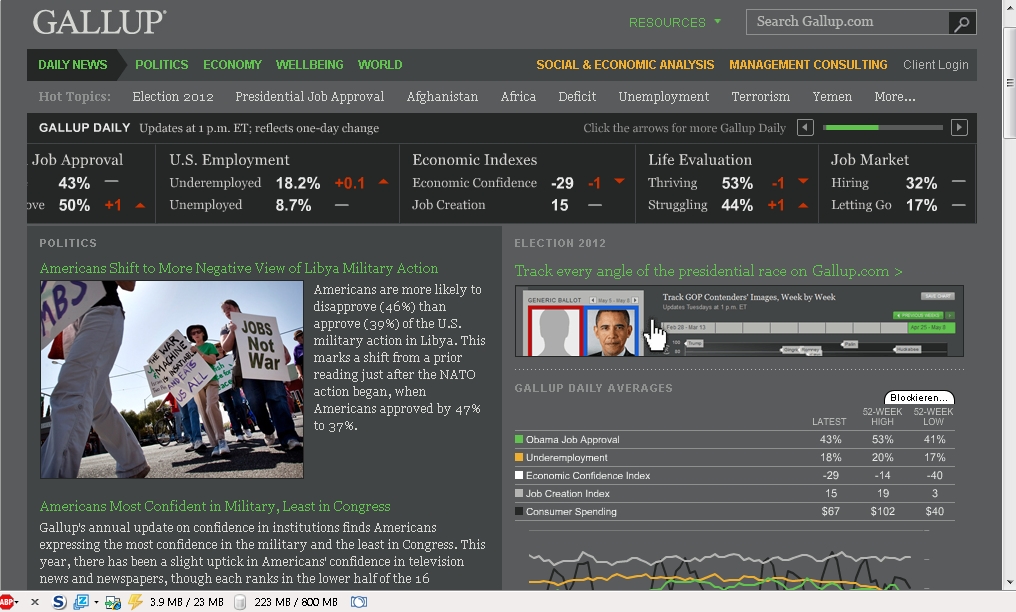
Task: Click the Blockieren... popup button
Action: [919, 398]
